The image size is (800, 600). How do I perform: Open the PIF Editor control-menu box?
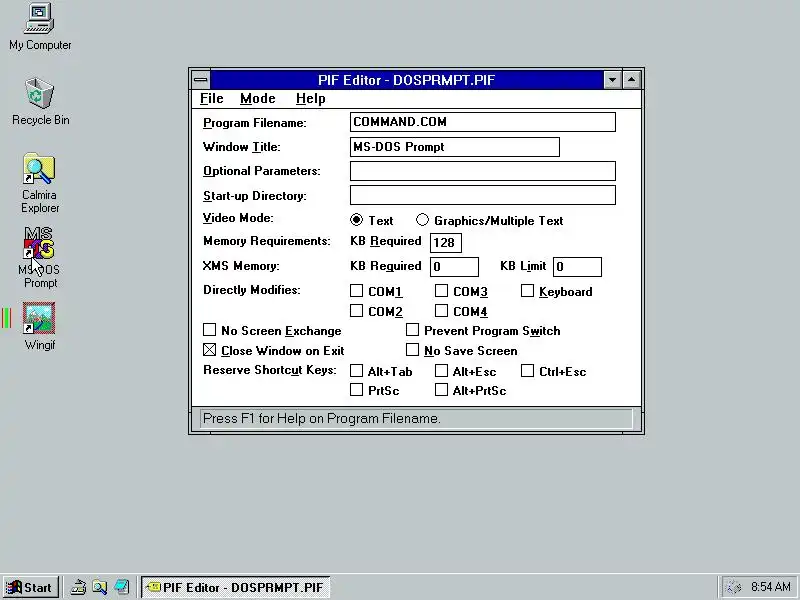(x=201, y=80)
